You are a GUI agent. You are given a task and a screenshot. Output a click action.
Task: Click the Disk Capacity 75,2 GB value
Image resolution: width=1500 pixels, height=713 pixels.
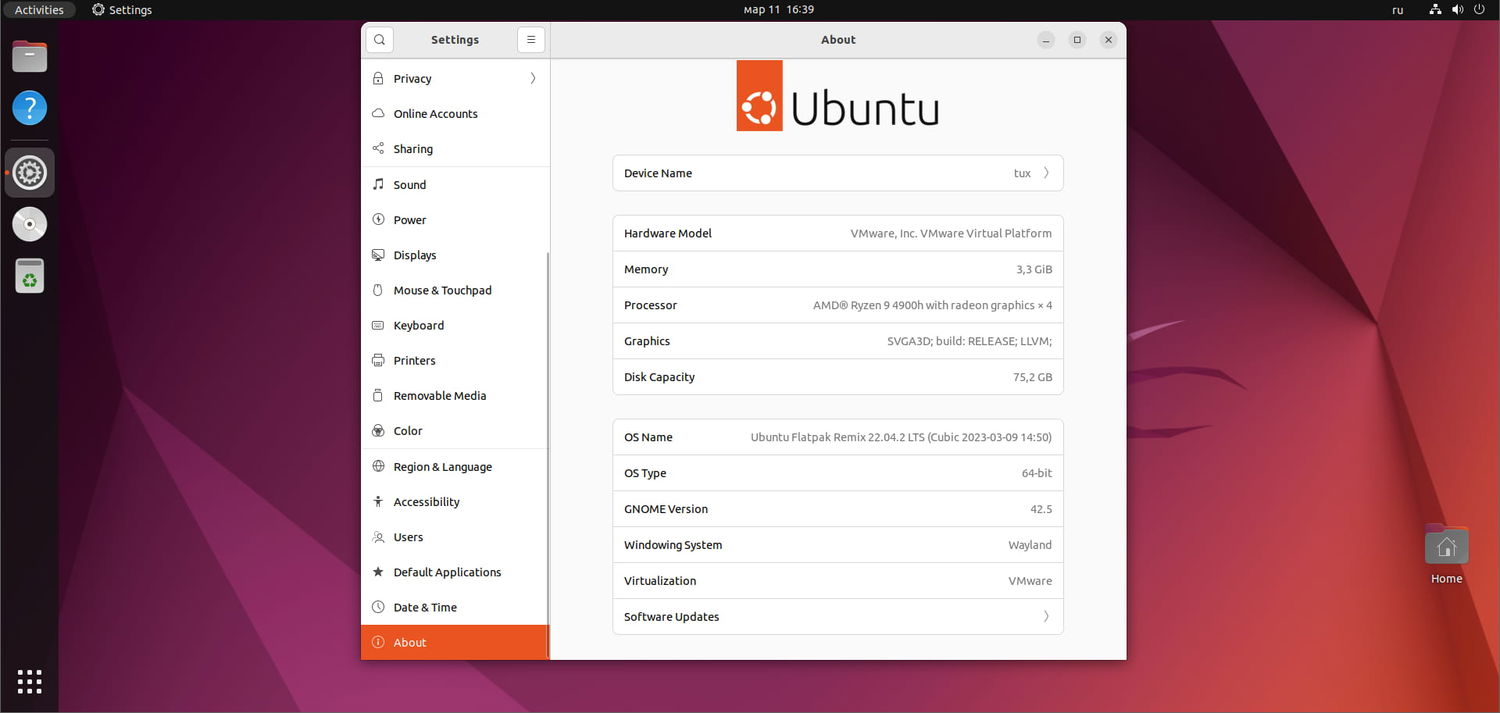click(x=1032, y=377)
